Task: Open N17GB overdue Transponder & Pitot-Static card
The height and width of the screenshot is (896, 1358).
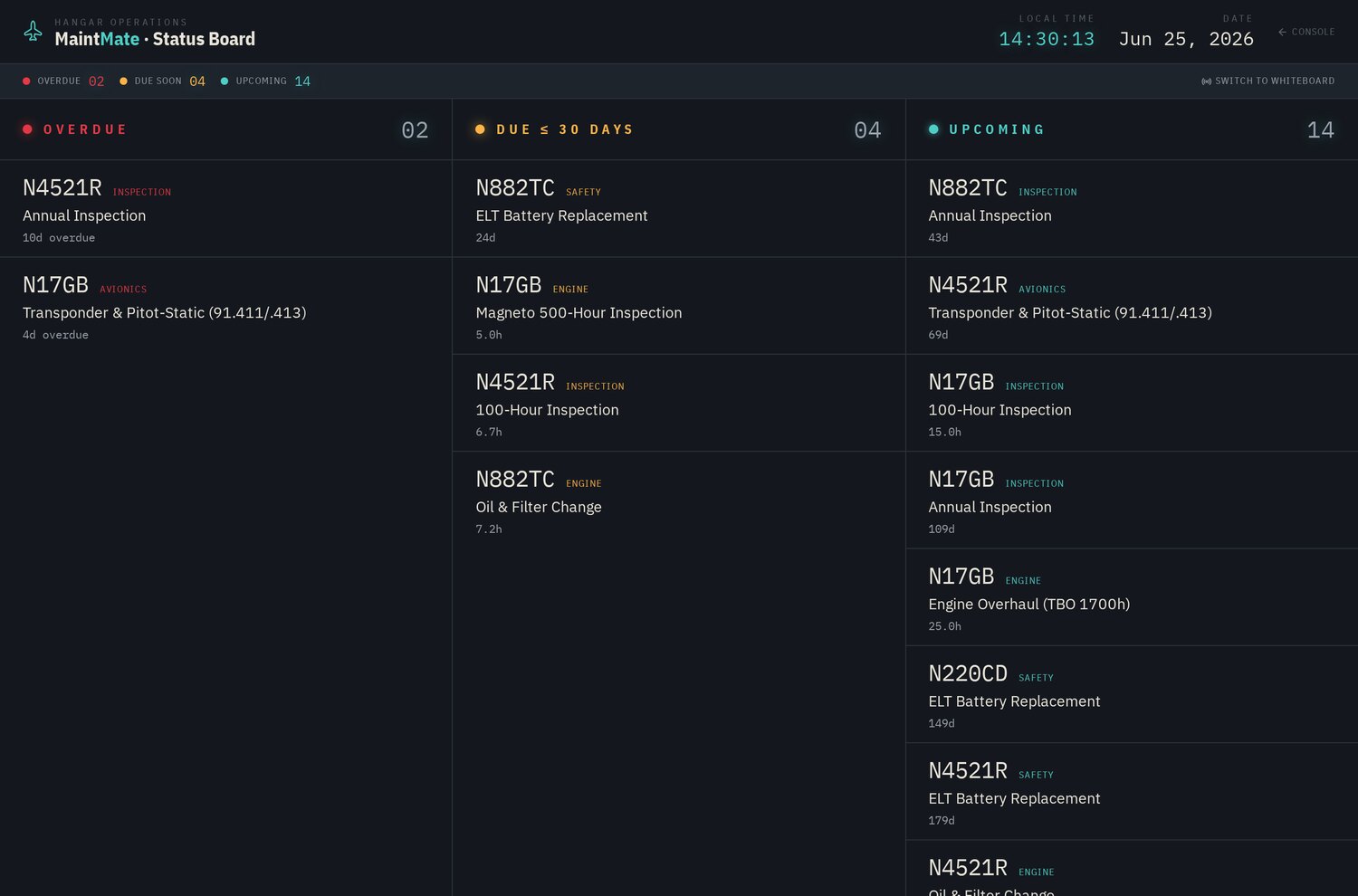Action: tap(225, 306)
